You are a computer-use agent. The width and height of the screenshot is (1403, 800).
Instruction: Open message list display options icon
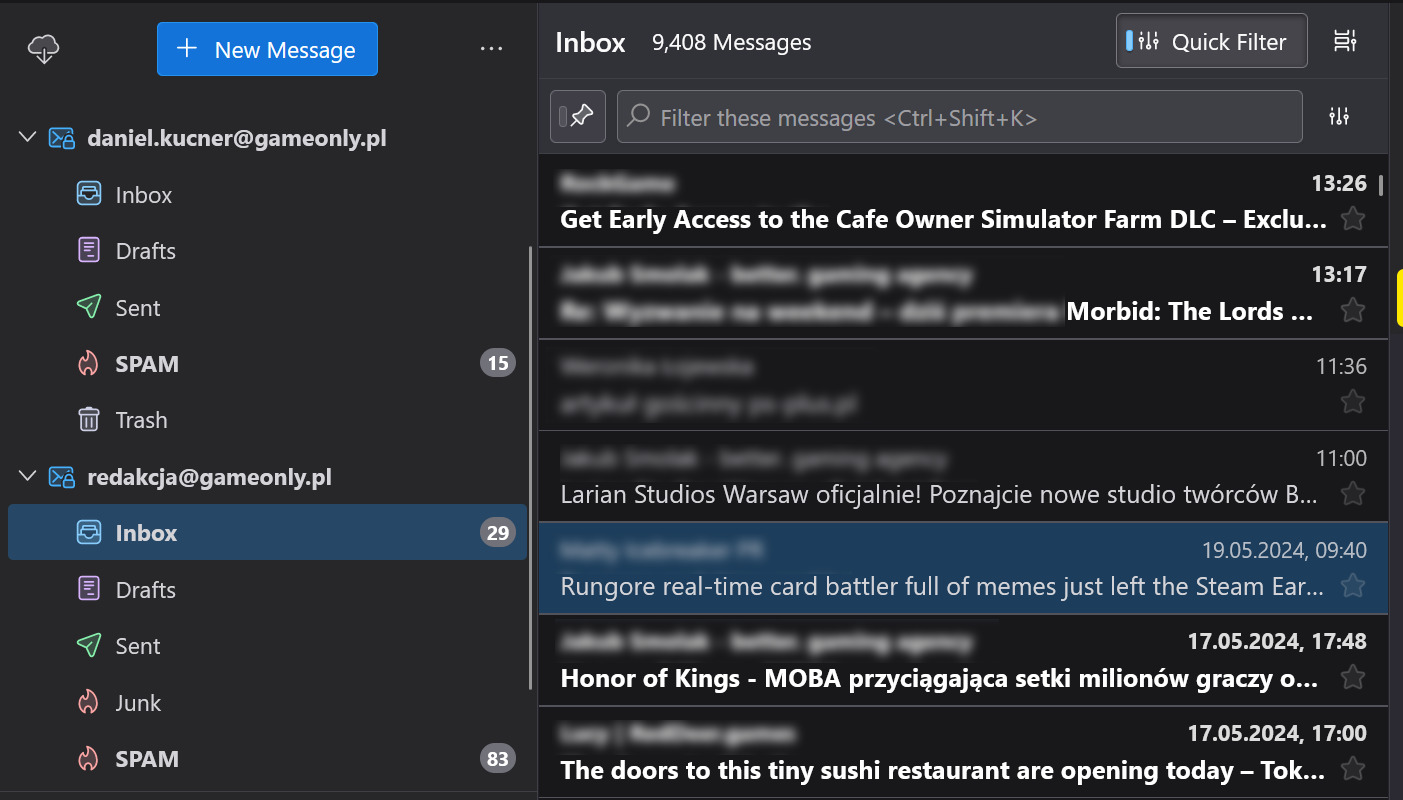(x=1345, y=41)
